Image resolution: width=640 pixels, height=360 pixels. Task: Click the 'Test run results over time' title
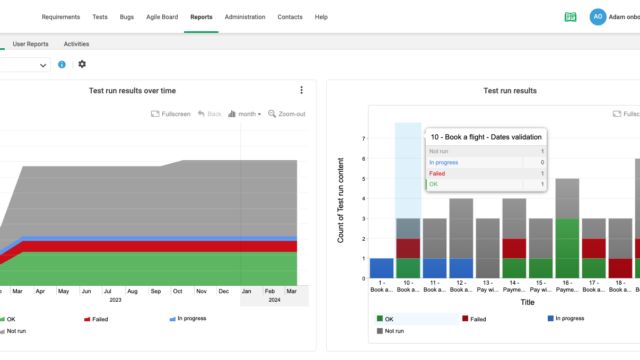click(x=132, y=91)
